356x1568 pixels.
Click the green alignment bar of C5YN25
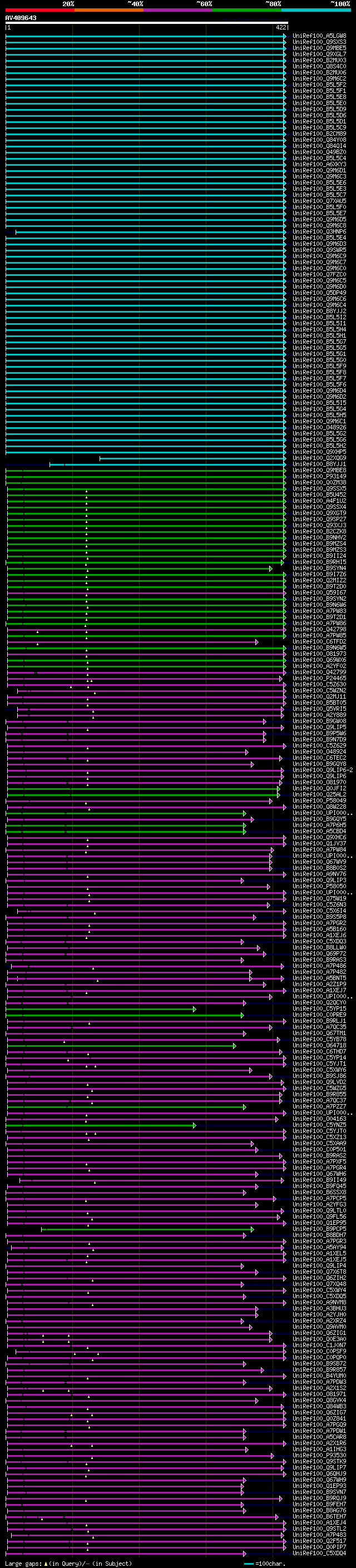coord(101,1125)
